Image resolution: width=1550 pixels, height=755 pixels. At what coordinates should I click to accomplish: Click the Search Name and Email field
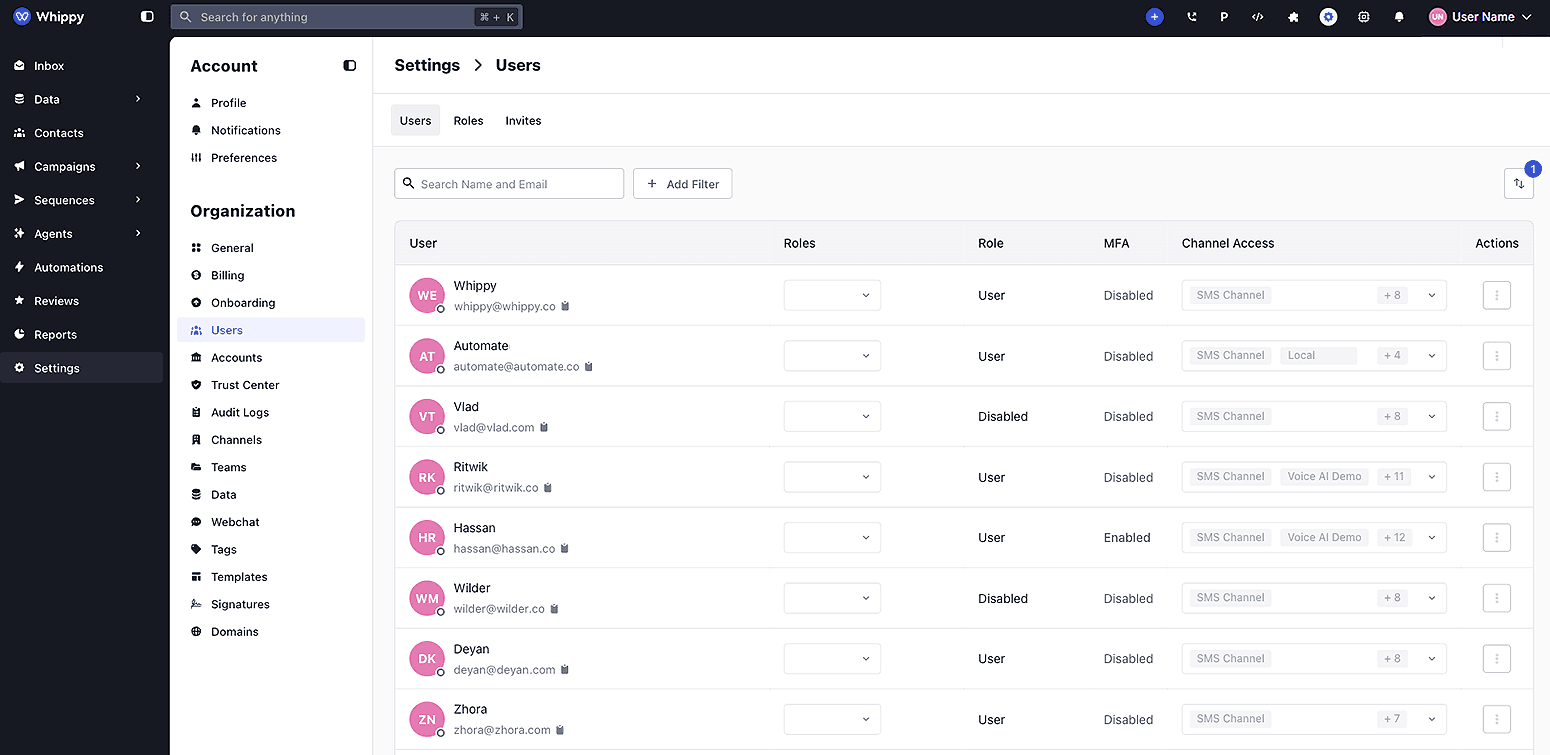pos(508,183)
